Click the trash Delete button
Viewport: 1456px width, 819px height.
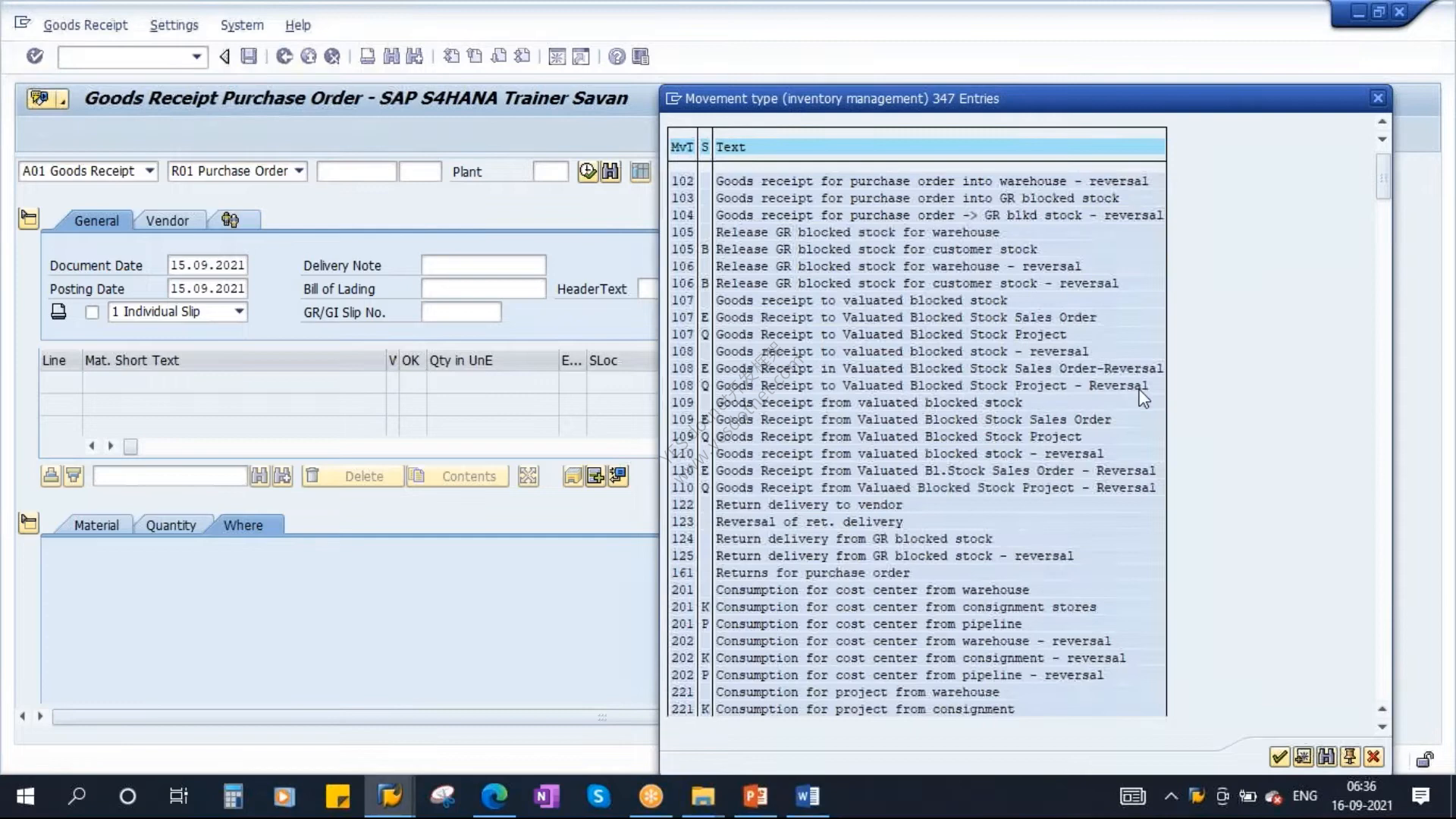point(353,476)
